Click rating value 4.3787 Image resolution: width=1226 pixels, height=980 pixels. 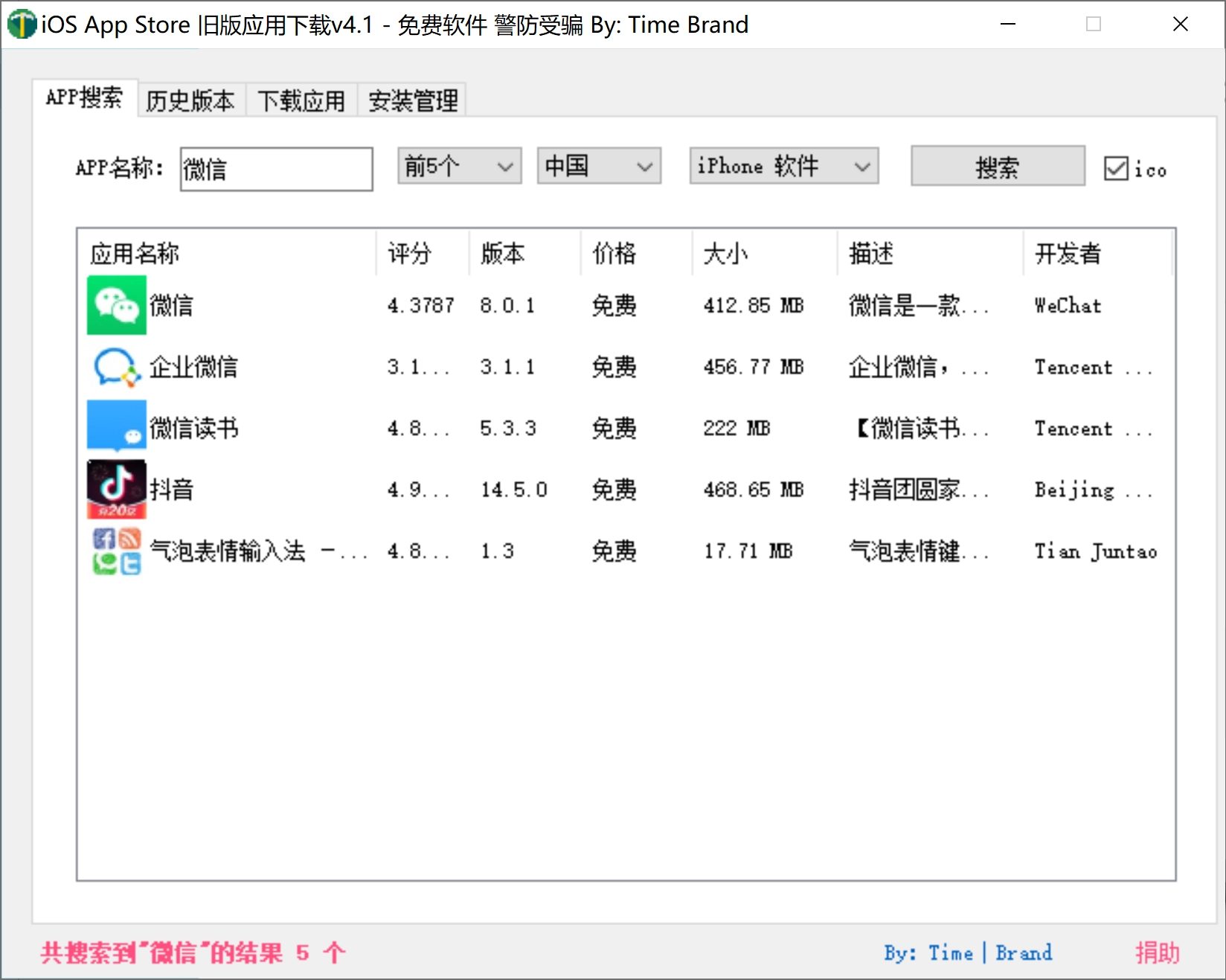420,305
